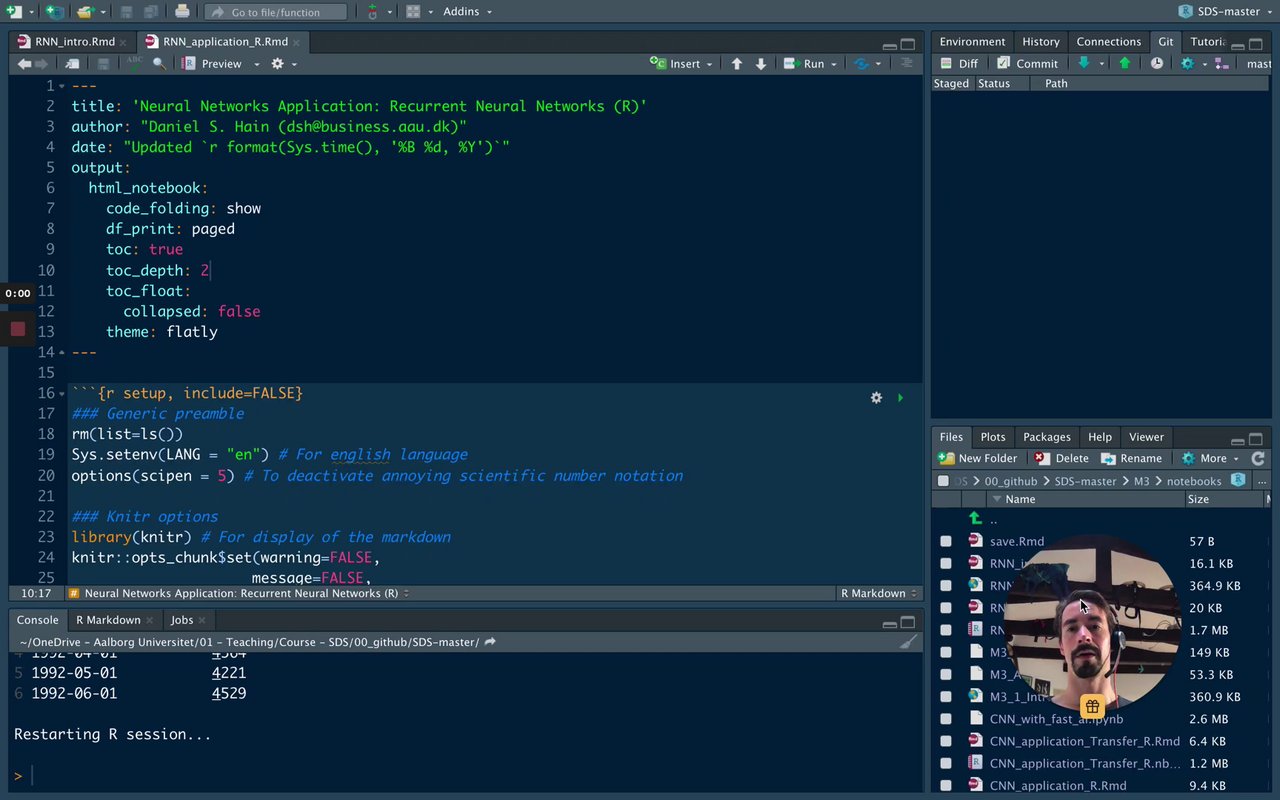Clear the console with broom icon
Viewport: 1280px width, 800px height.
pyautogui.click(x=908, y=642)
